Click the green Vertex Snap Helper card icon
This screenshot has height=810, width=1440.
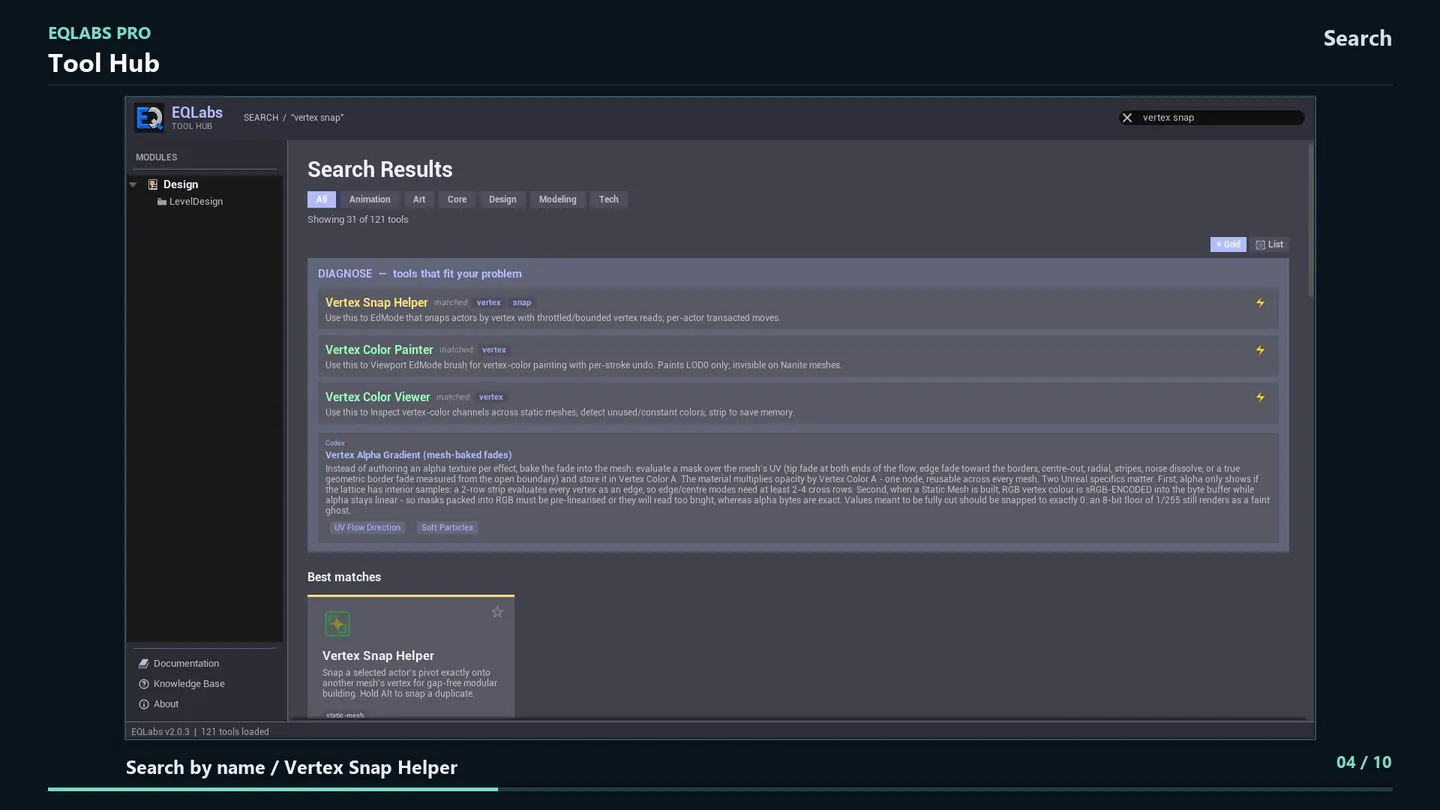[338, 624]
